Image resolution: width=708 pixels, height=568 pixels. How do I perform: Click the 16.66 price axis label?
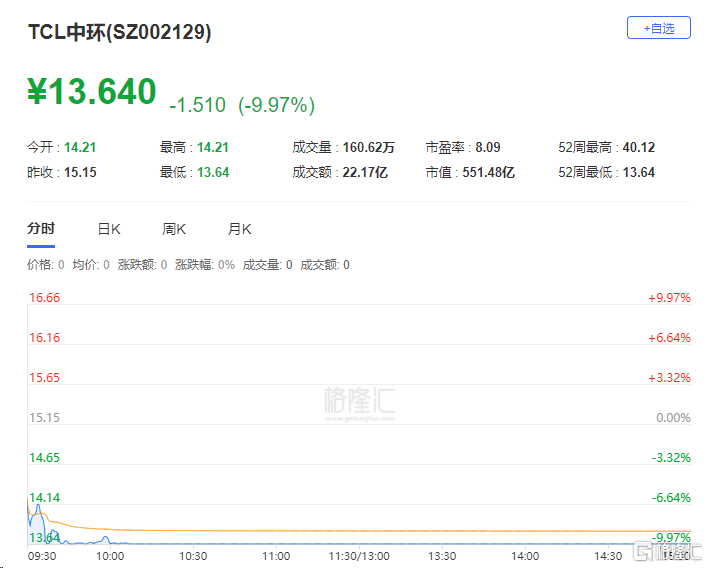[44, 298]
